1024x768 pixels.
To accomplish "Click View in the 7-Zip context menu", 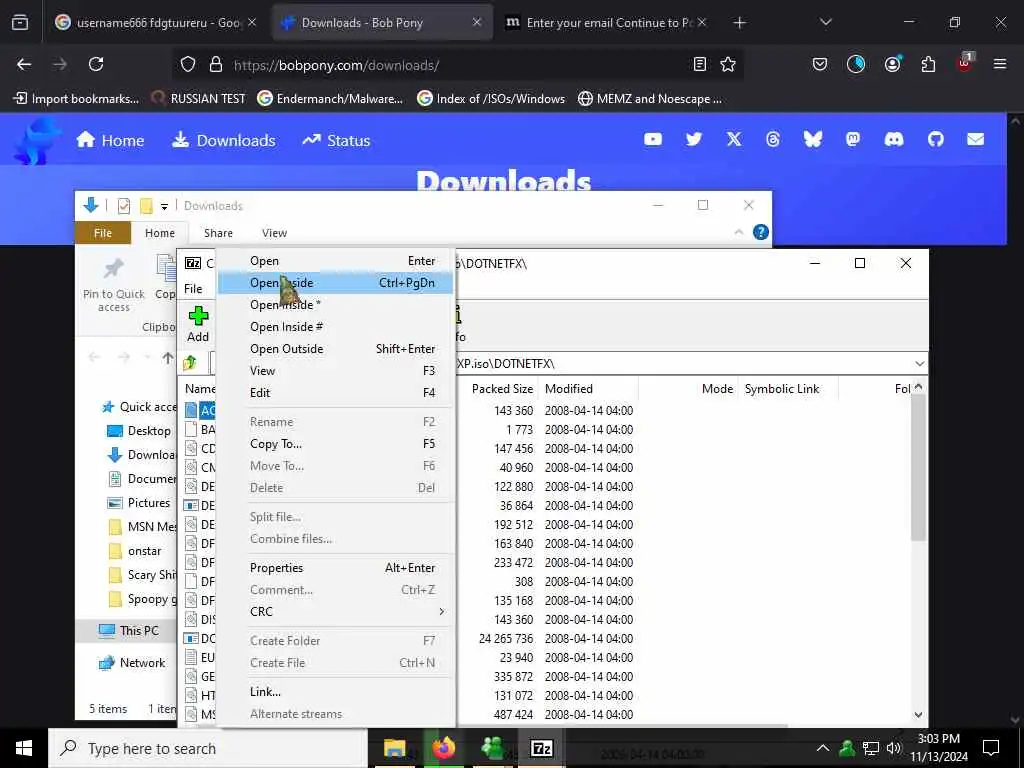I will (335, 371).
